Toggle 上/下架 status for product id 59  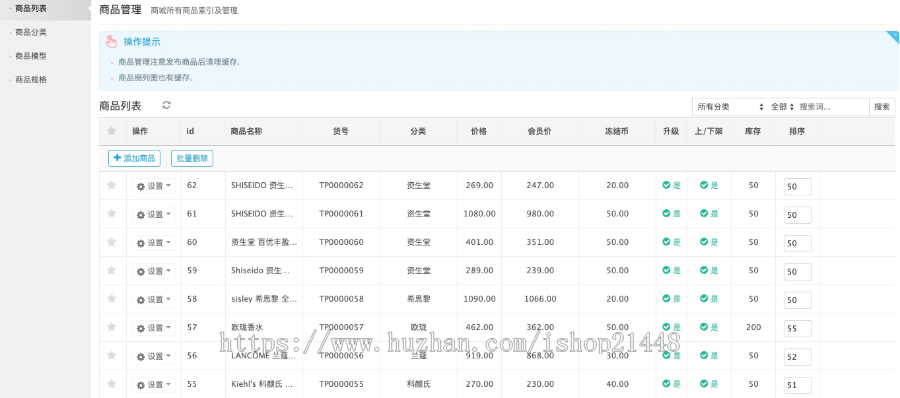(709, 271)
